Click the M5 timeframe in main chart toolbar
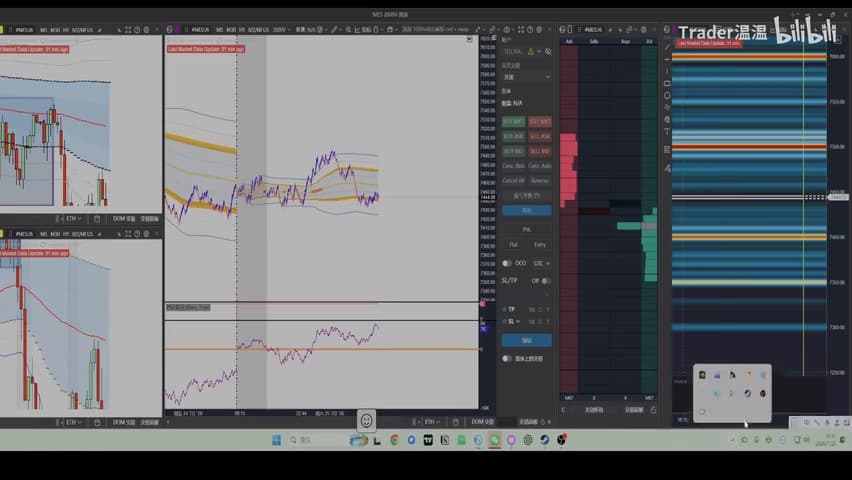The height and width of the screenshot is (480, 852). click(x=220, y=29)
